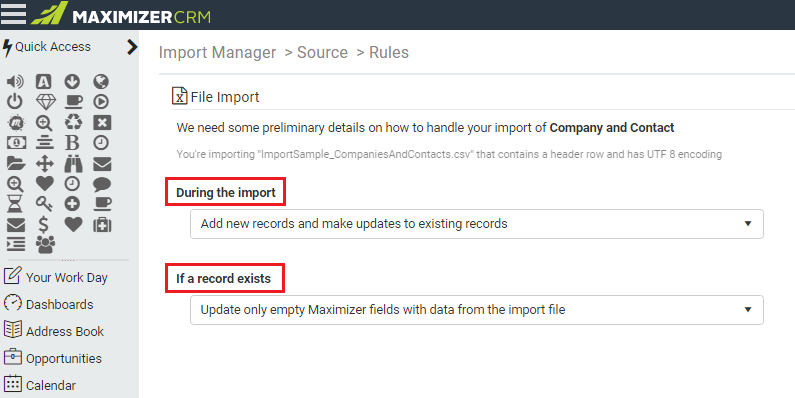Collapse the Quick Access panel chevron

tap(132, 47)
